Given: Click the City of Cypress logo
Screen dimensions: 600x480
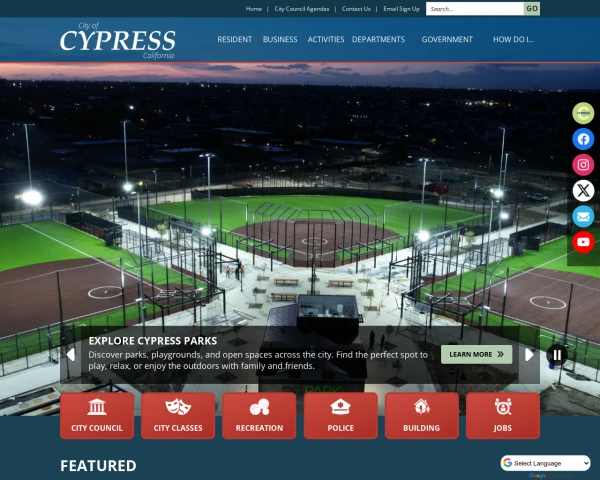Looking at the screenshot, I should (x=117, y=40).
